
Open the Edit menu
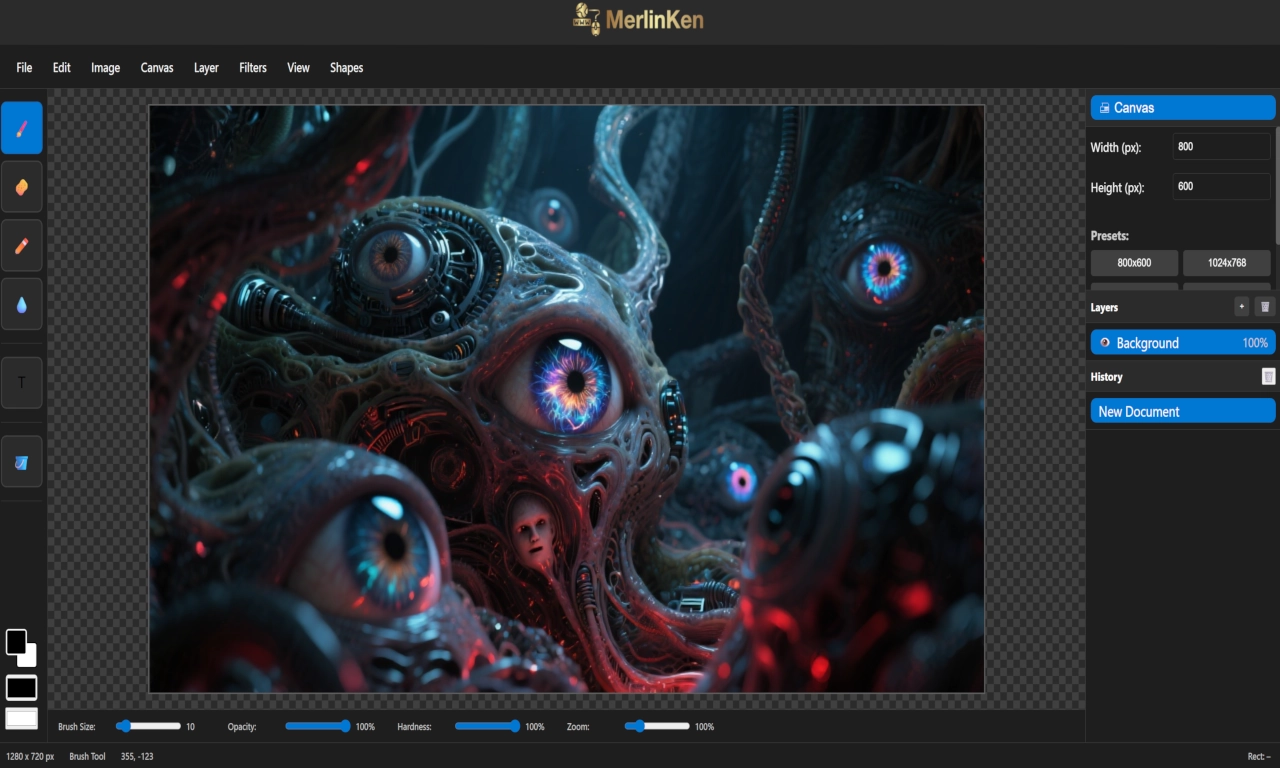61,68
